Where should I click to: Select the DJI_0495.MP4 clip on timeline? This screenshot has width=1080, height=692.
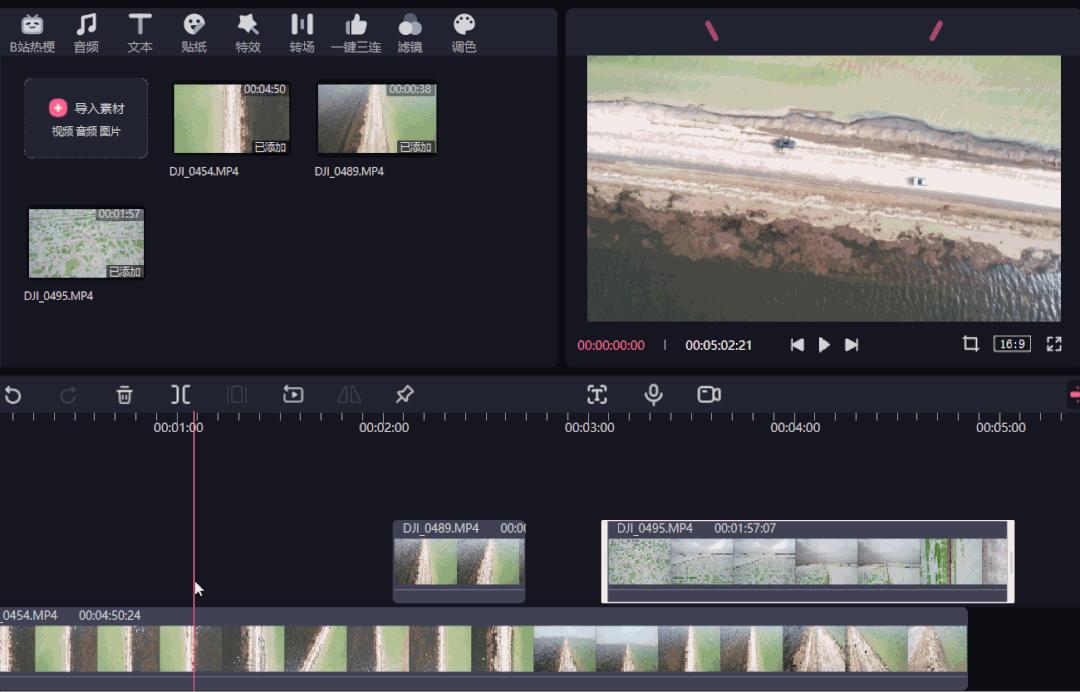[807, 562]
